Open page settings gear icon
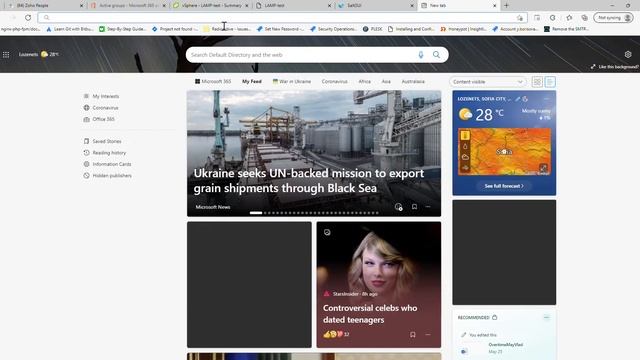 pos(628,54)
